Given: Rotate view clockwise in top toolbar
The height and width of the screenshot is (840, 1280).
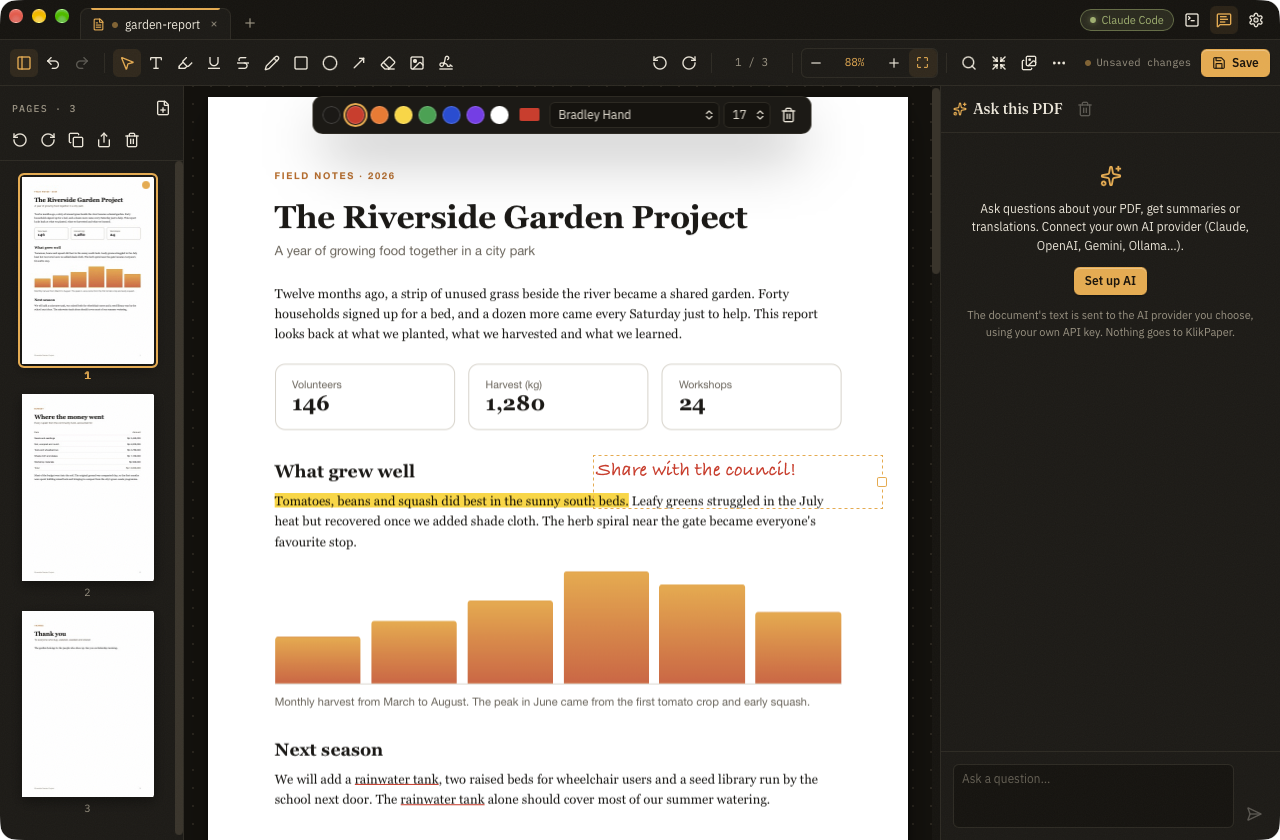Looking at the screenshot, I should 689,63.
